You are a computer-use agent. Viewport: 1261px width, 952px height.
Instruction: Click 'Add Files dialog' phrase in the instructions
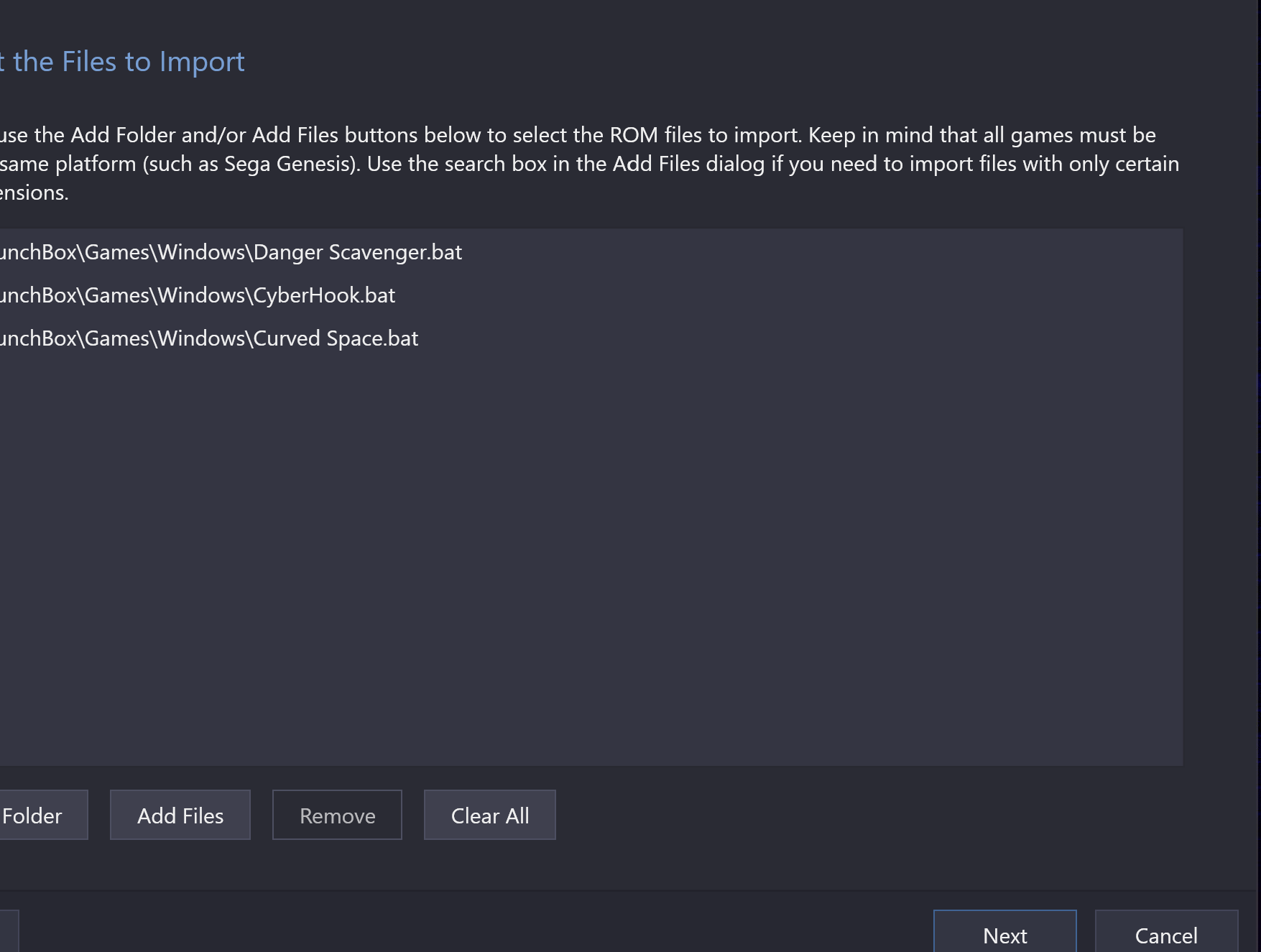pos(688,164)
